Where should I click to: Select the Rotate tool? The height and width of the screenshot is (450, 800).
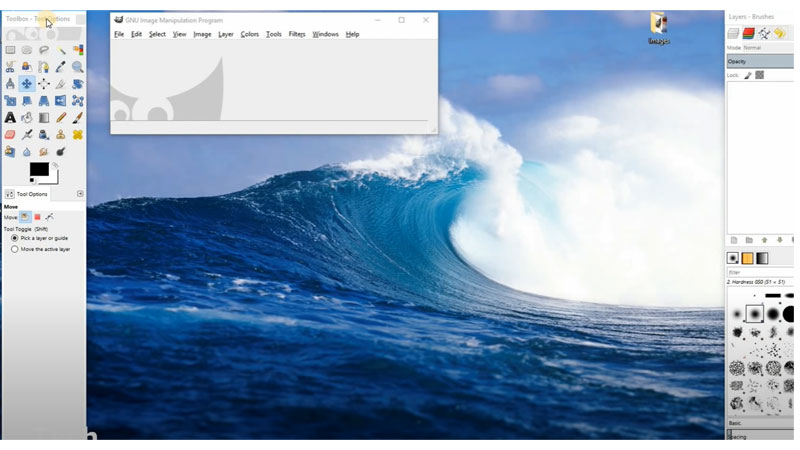point(78,84)
